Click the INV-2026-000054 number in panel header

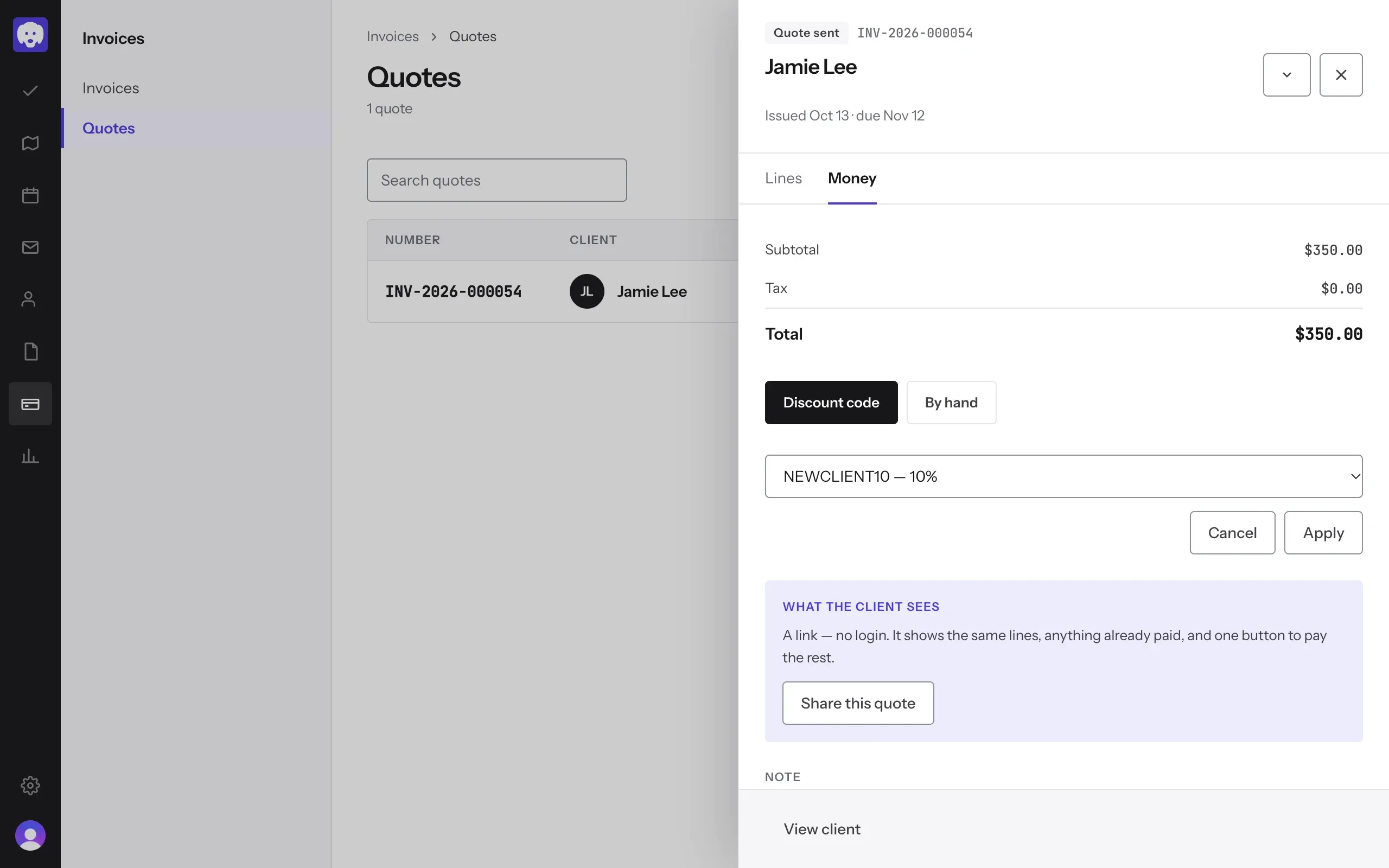915,33
